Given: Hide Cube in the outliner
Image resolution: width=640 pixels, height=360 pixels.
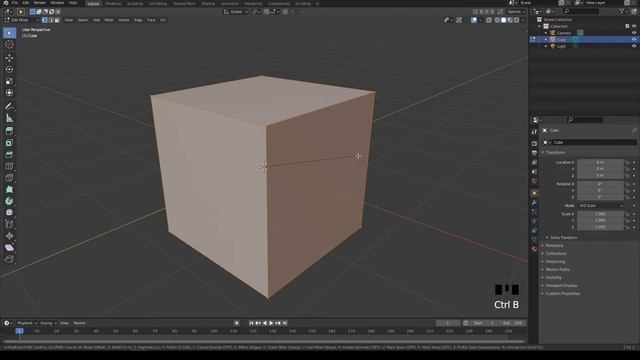Looking at the screenshot, I should [x=634, y=40].
